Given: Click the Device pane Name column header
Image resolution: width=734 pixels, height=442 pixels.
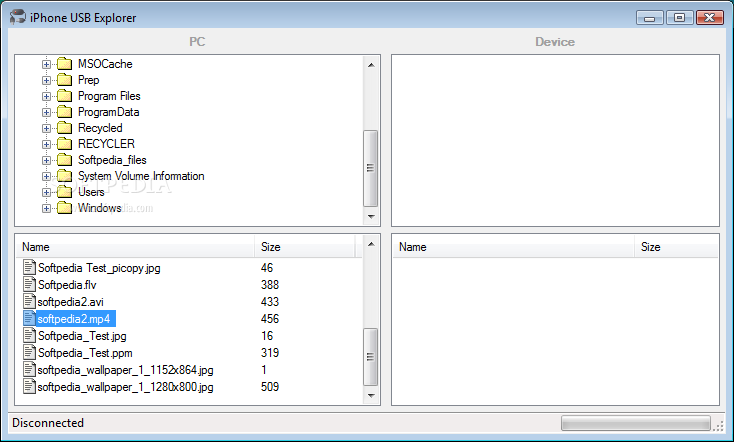Looking at the screenshot, I should click(514, 247).
